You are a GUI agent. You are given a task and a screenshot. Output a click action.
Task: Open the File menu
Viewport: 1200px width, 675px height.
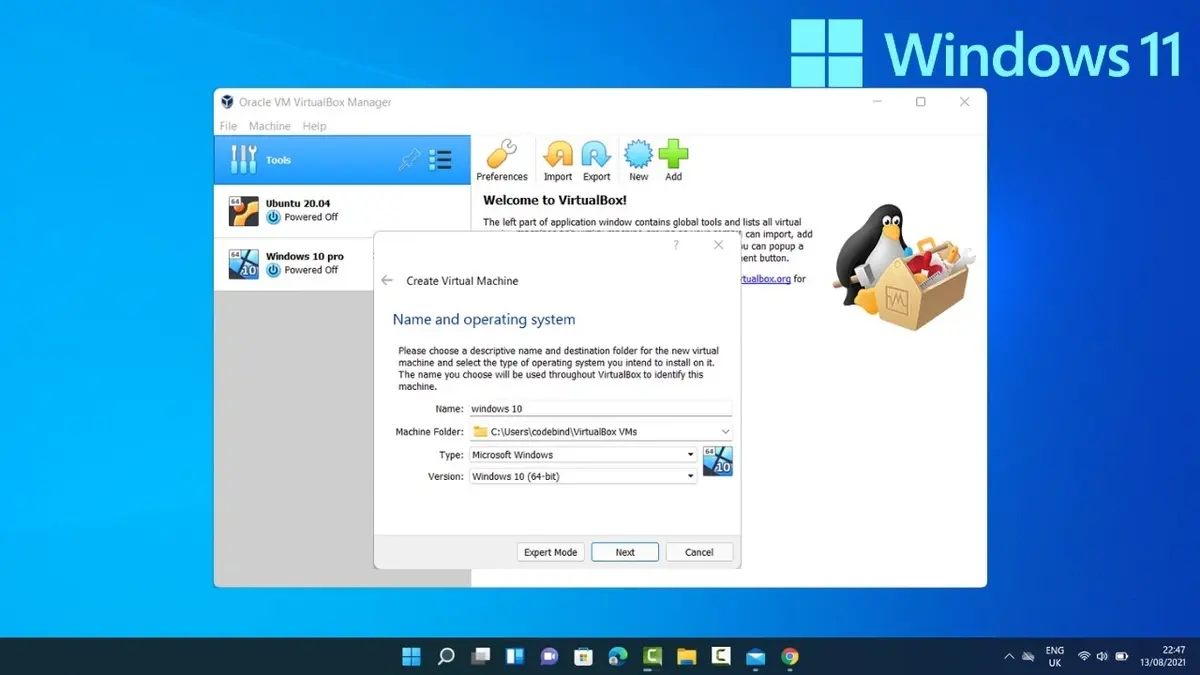pyautogui.click(x=227, y=125)
